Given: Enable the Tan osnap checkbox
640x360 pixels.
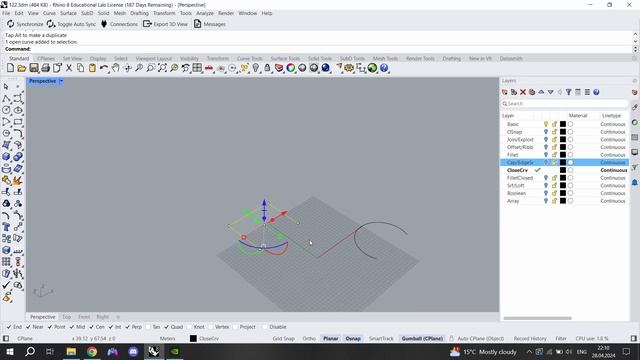Looking at the screenshot, I should 147,327.
